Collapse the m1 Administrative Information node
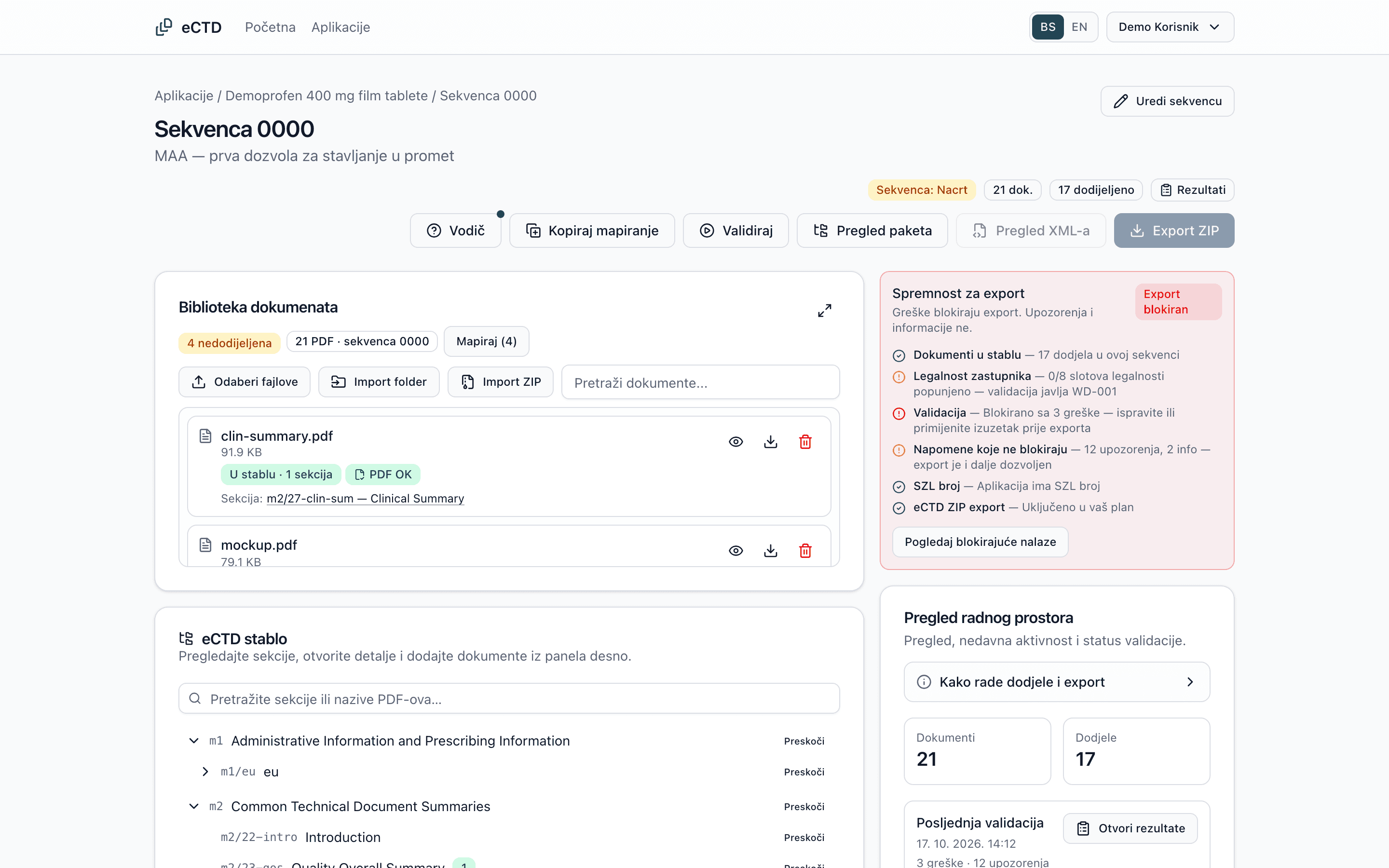 [194, 741]
